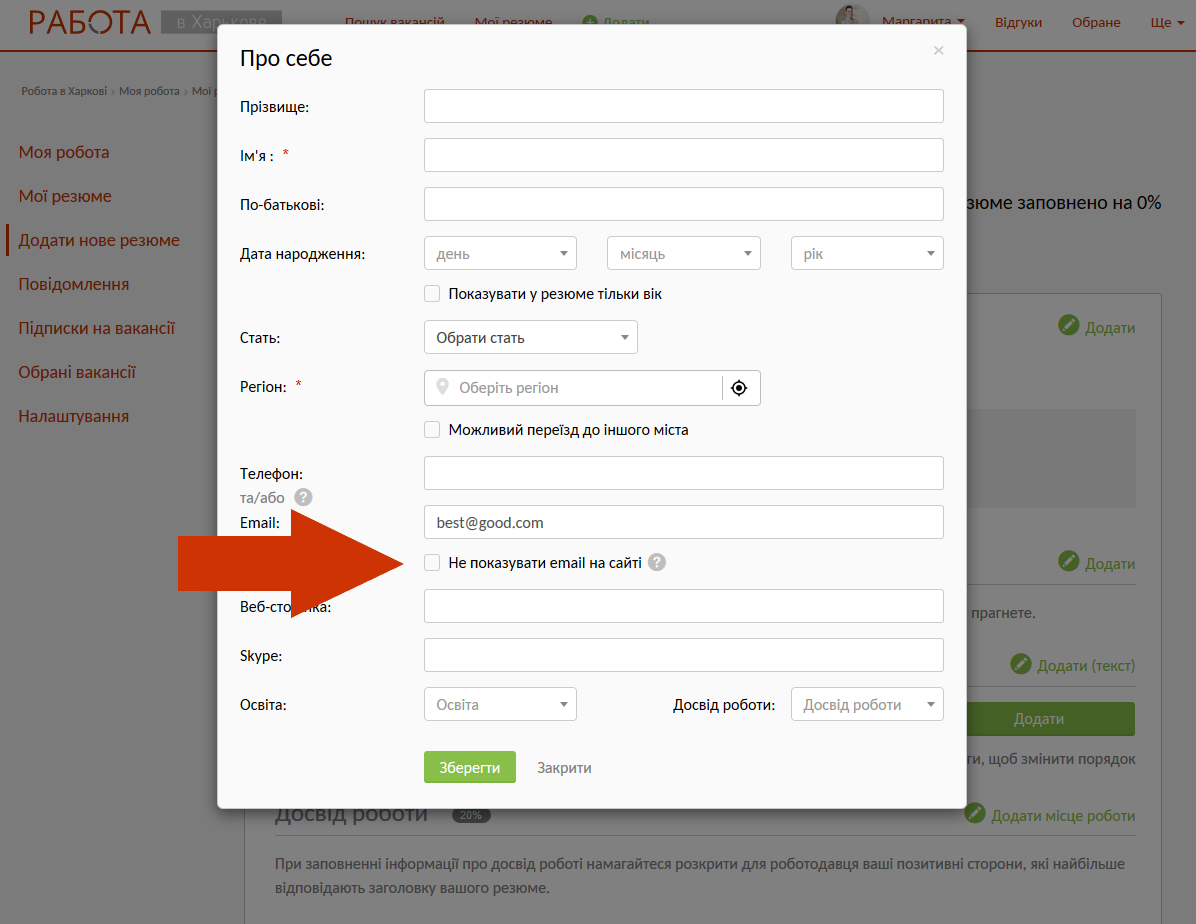Screen dimensions: 1196x924
Task: Open the день birth day dropdown
Action: click(x=500, y=254)
